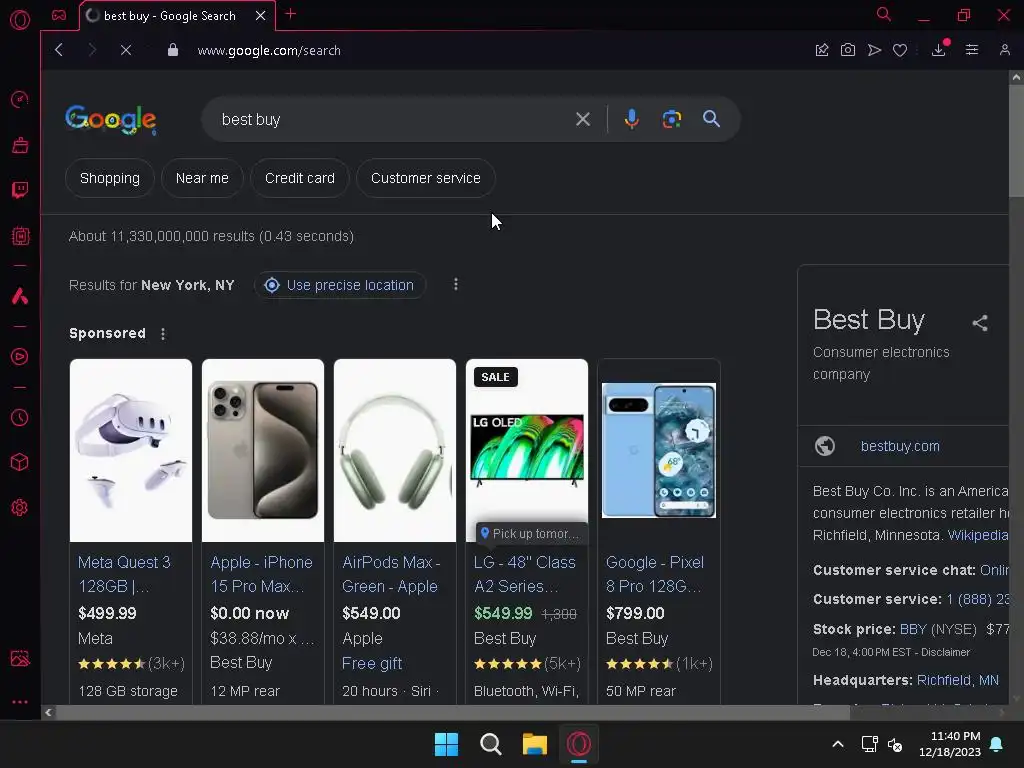1024x768 pixels.
Task: Take a snapshot with camera icon
Action: click(848, 50)
